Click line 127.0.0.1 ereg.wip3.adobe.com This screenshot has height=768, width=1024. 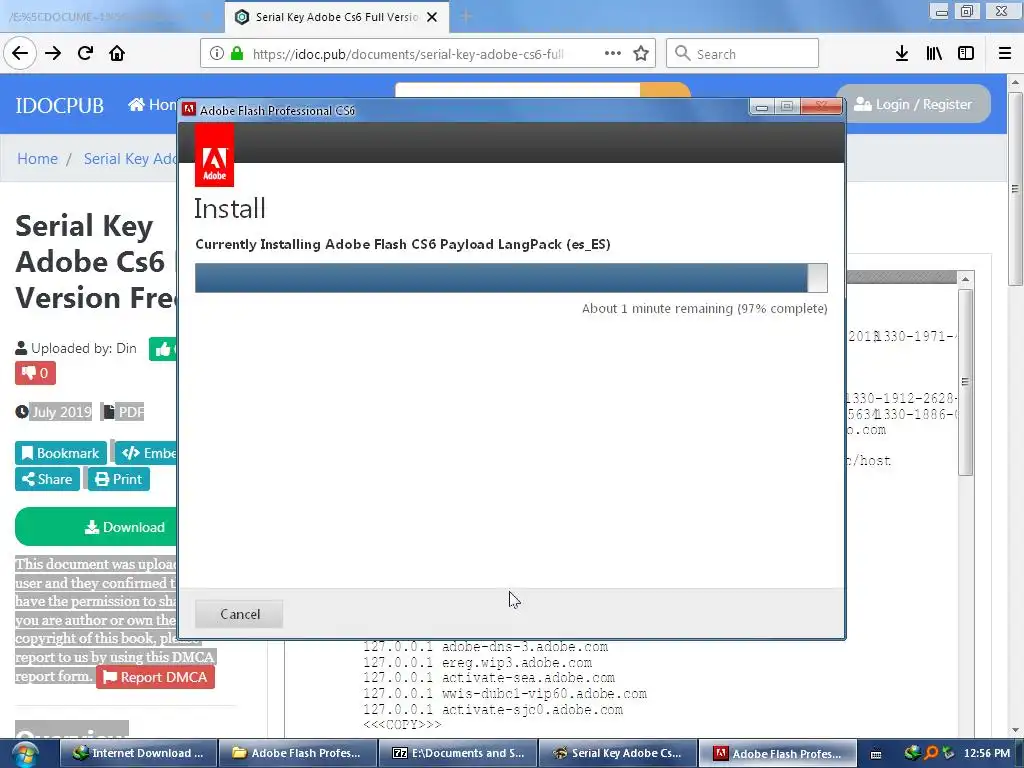[477, 663]
